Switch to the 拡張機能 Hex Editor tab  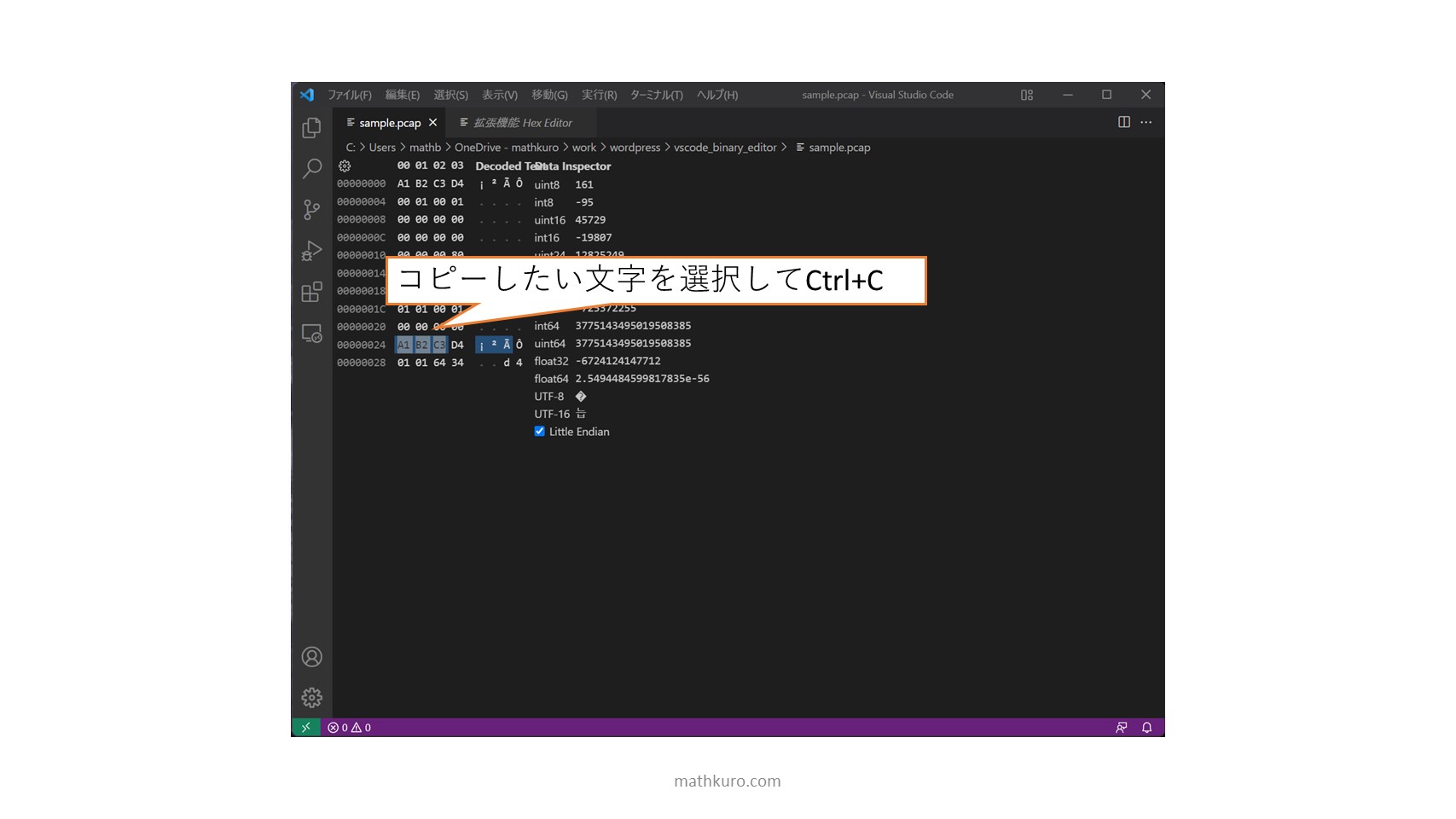tap(522, 123)
